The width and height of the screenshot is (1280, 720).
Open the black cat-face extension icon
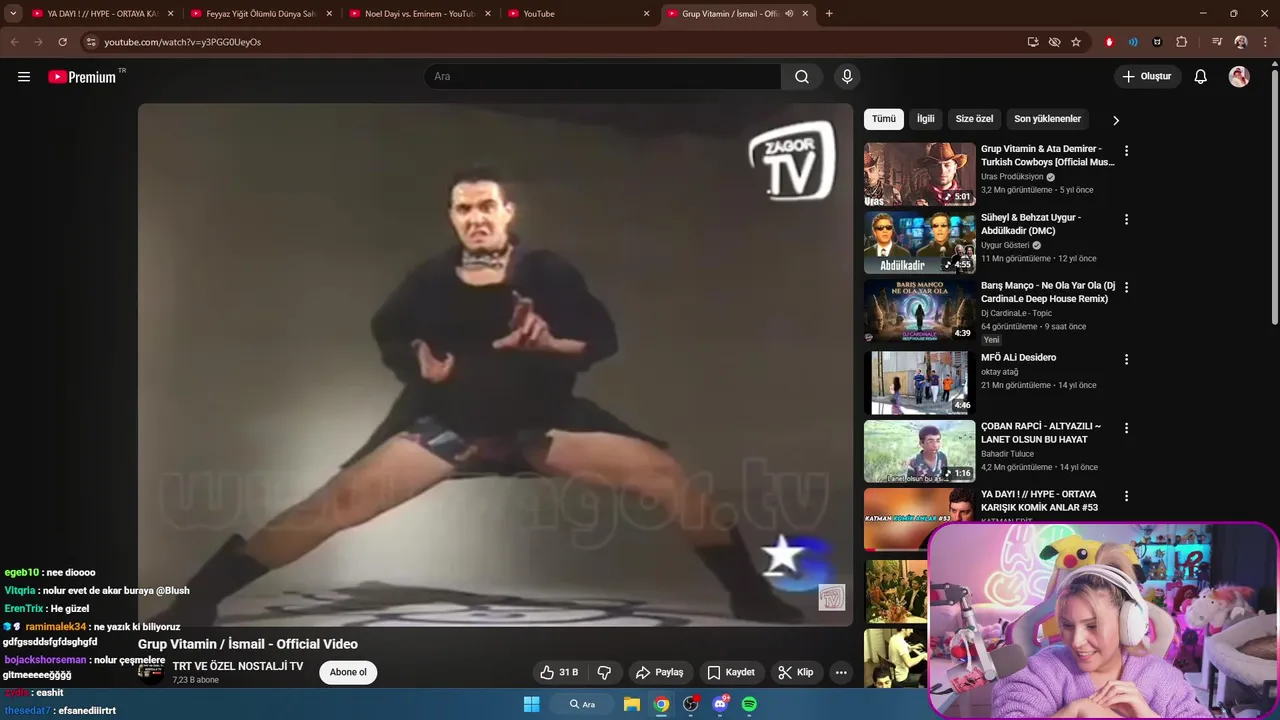pyautogui.click(x=1157, y=42)
